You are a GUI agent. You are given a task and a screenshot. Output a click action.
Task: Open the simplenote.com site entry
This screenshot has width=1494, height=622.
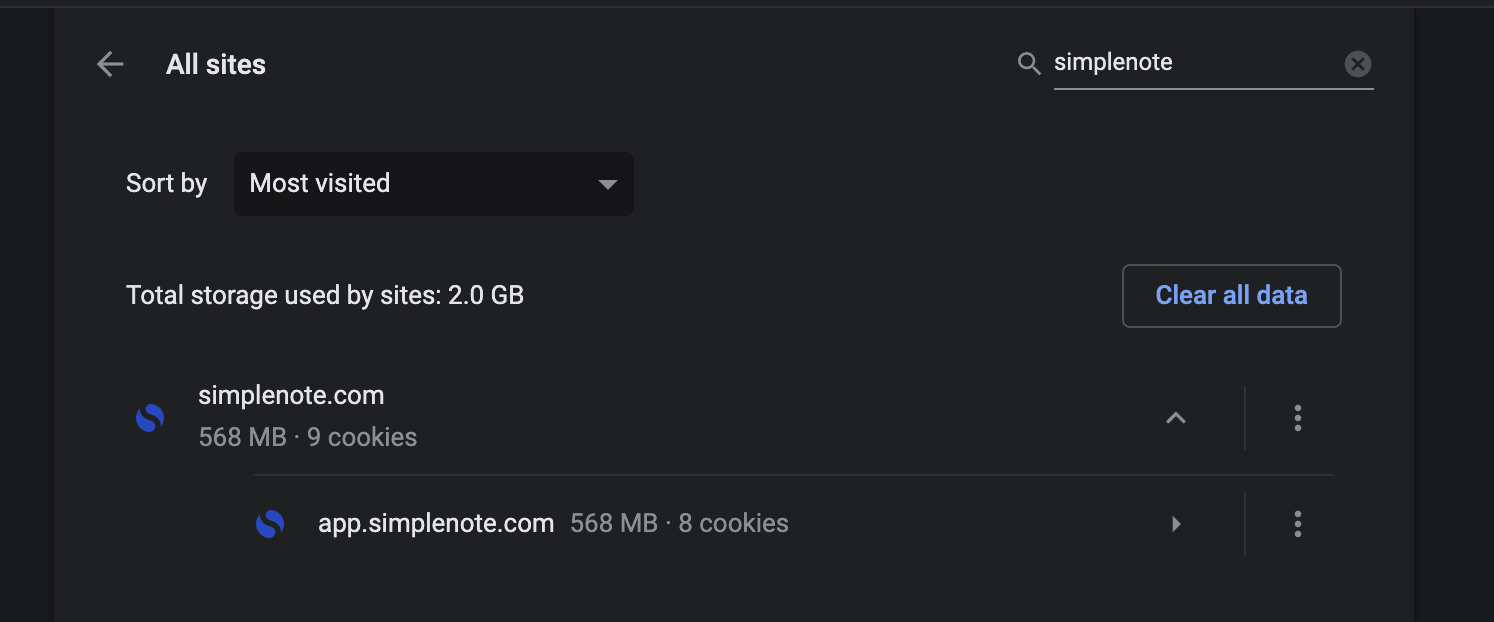pyautogui.click(x=291, y=395)
